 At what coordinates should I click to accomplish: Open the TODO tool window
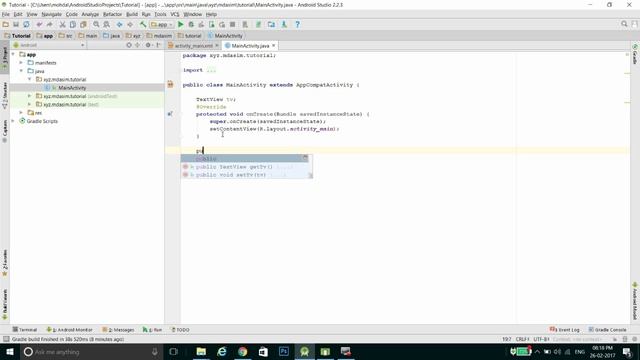(x=180, y=329)
